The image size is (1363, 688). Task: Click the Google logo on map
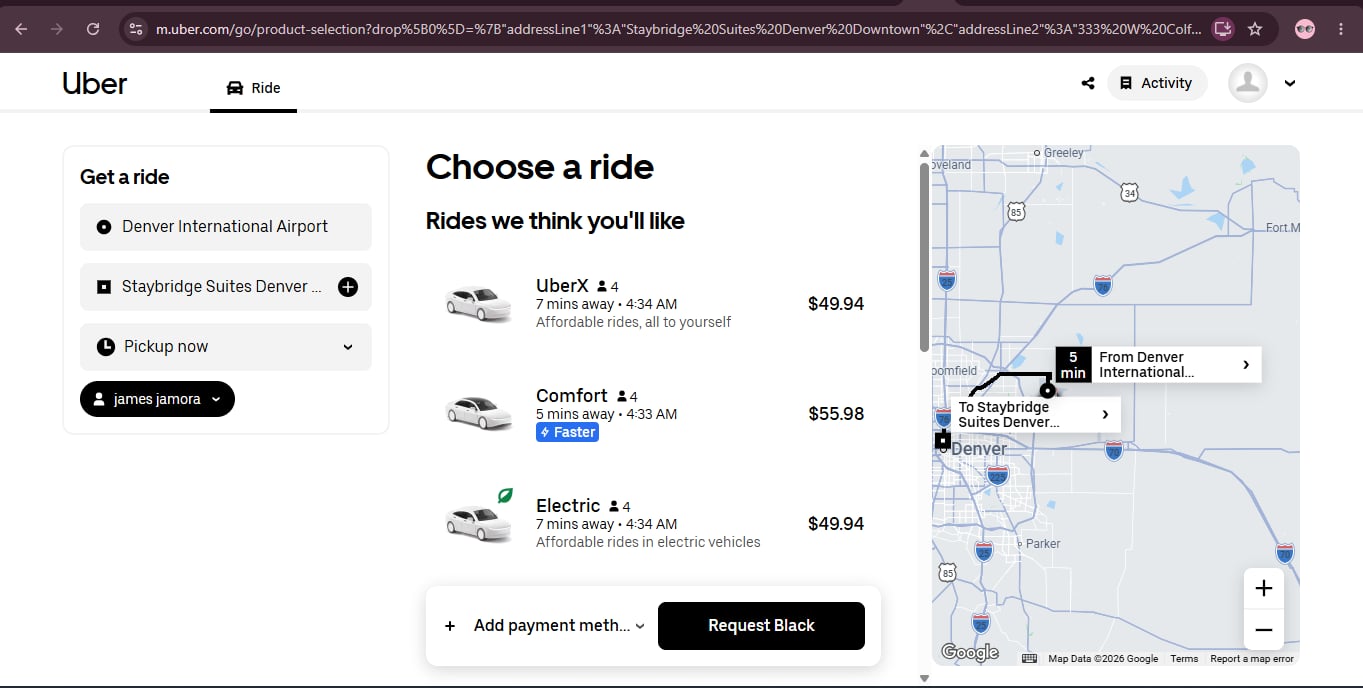(970, 652)
